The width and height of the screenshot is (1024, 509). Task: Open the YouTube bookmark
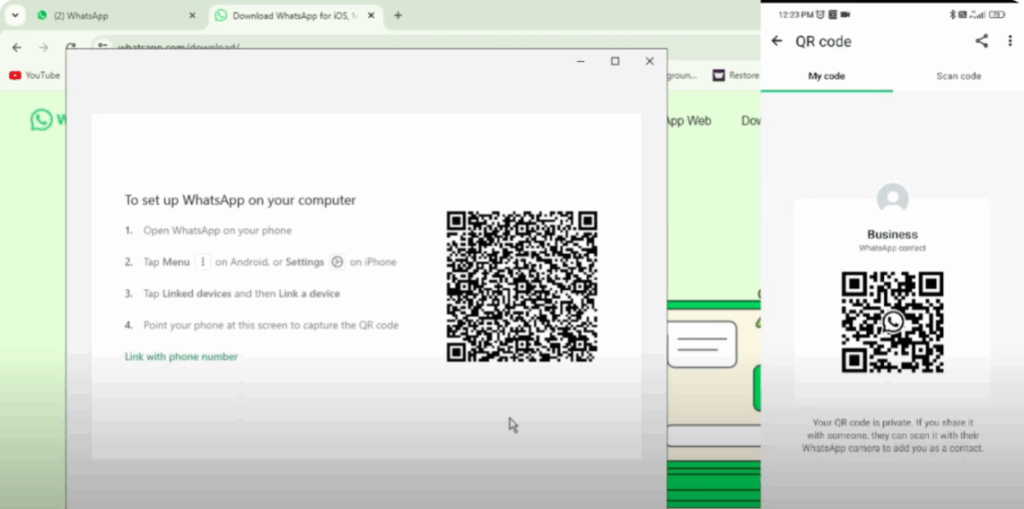[x=34, y=75]
